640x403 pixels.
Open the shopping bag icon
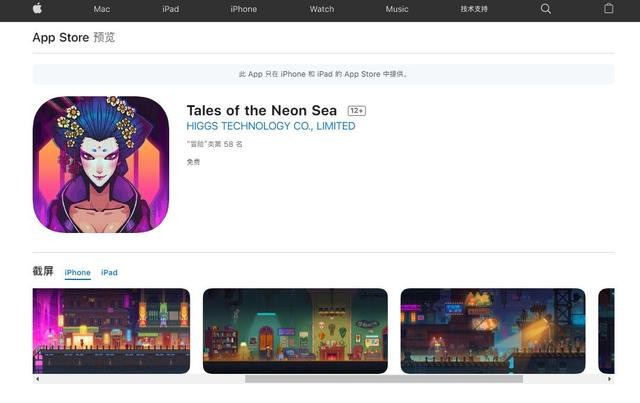click(x=609, y=8)
